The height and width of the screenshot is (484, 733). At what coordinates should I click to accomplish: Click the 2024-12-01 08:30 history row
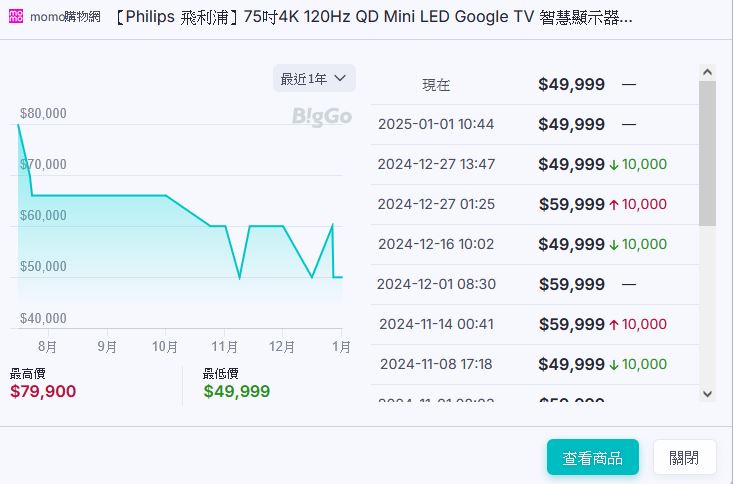(534, 284)
